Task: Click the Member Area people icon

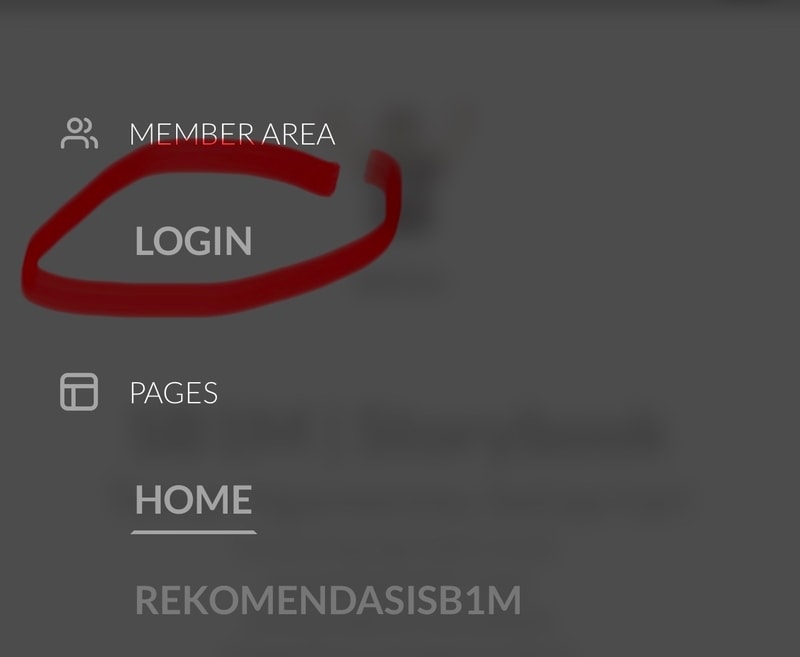Action: 79,134
